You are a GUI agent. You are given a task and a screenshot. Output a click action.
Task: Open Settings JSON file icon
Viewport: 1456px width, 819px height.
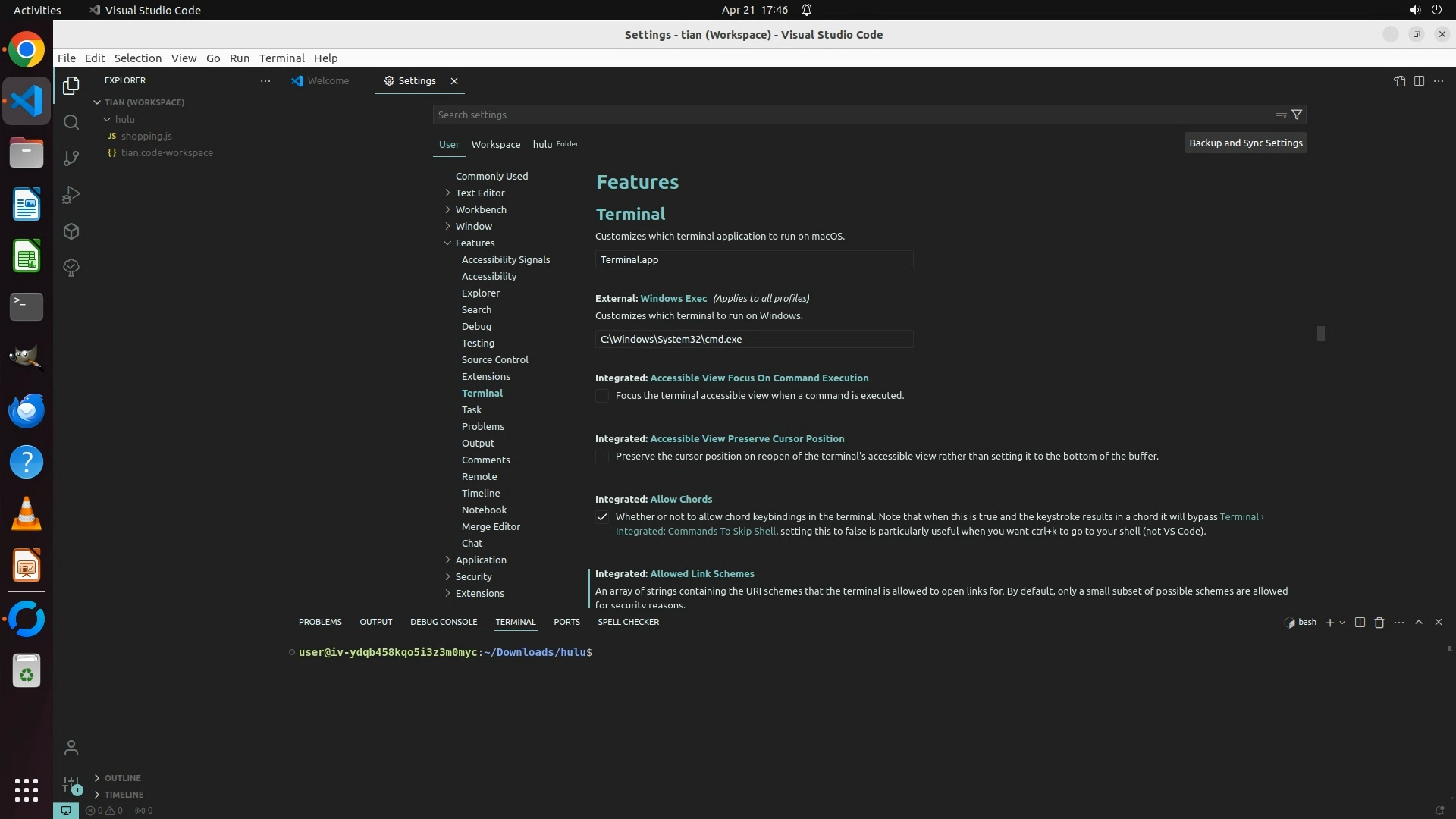coord(1399,81)
